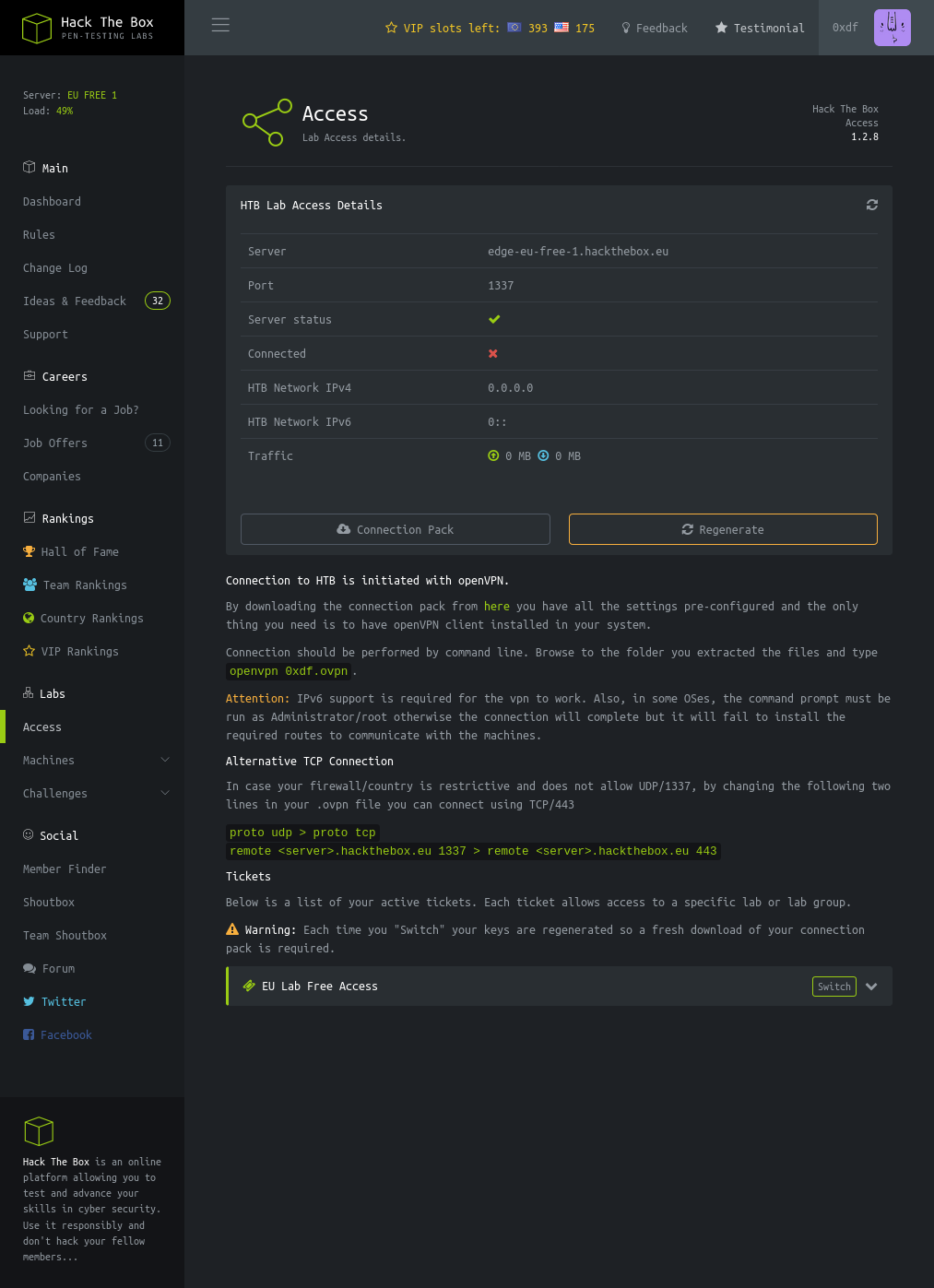
Task: Click the Testimonial star item
Action: coord(760,29)
